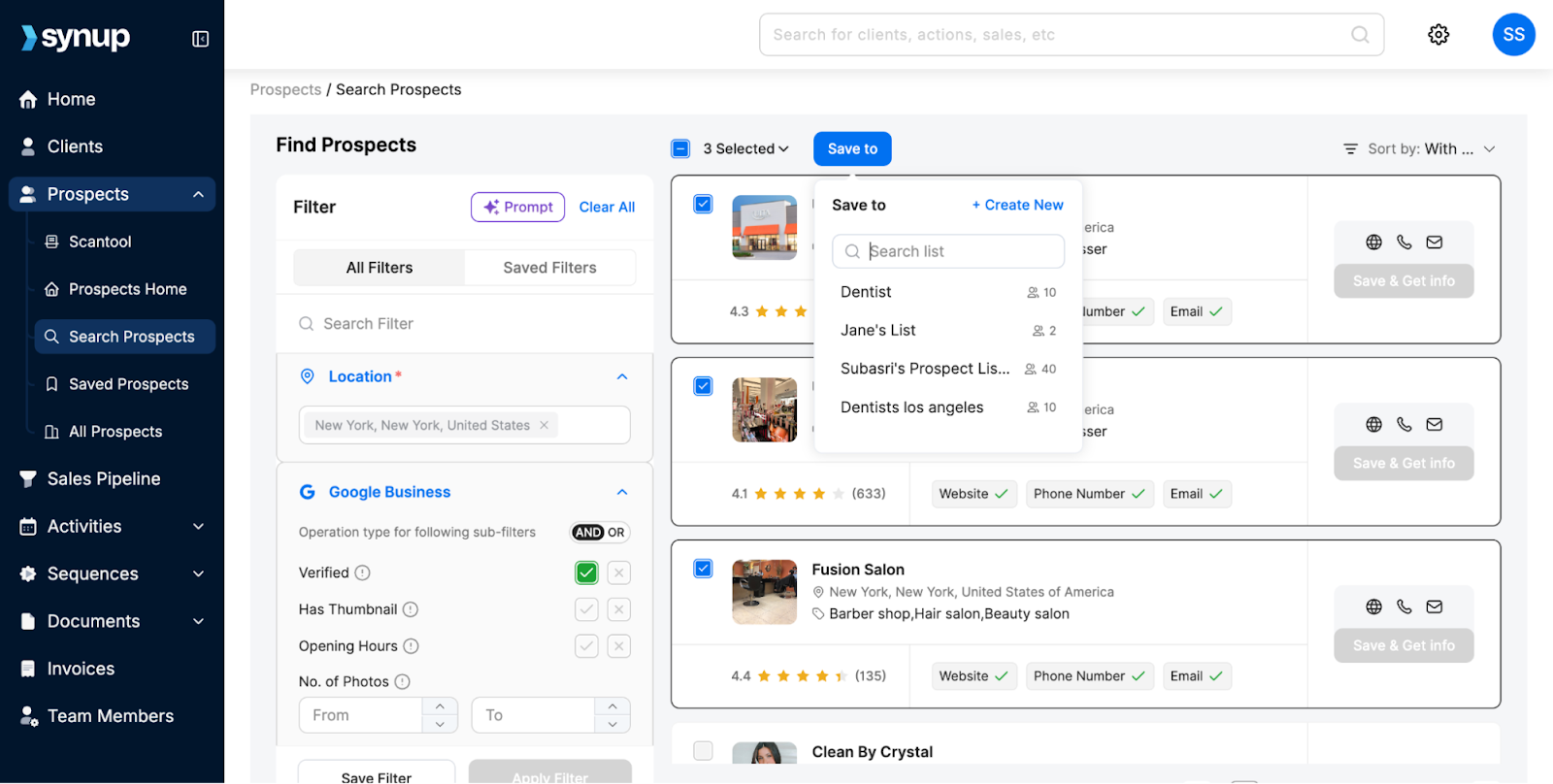Uncheck the Fusion Salon checkbox

[x=704, y=569]
